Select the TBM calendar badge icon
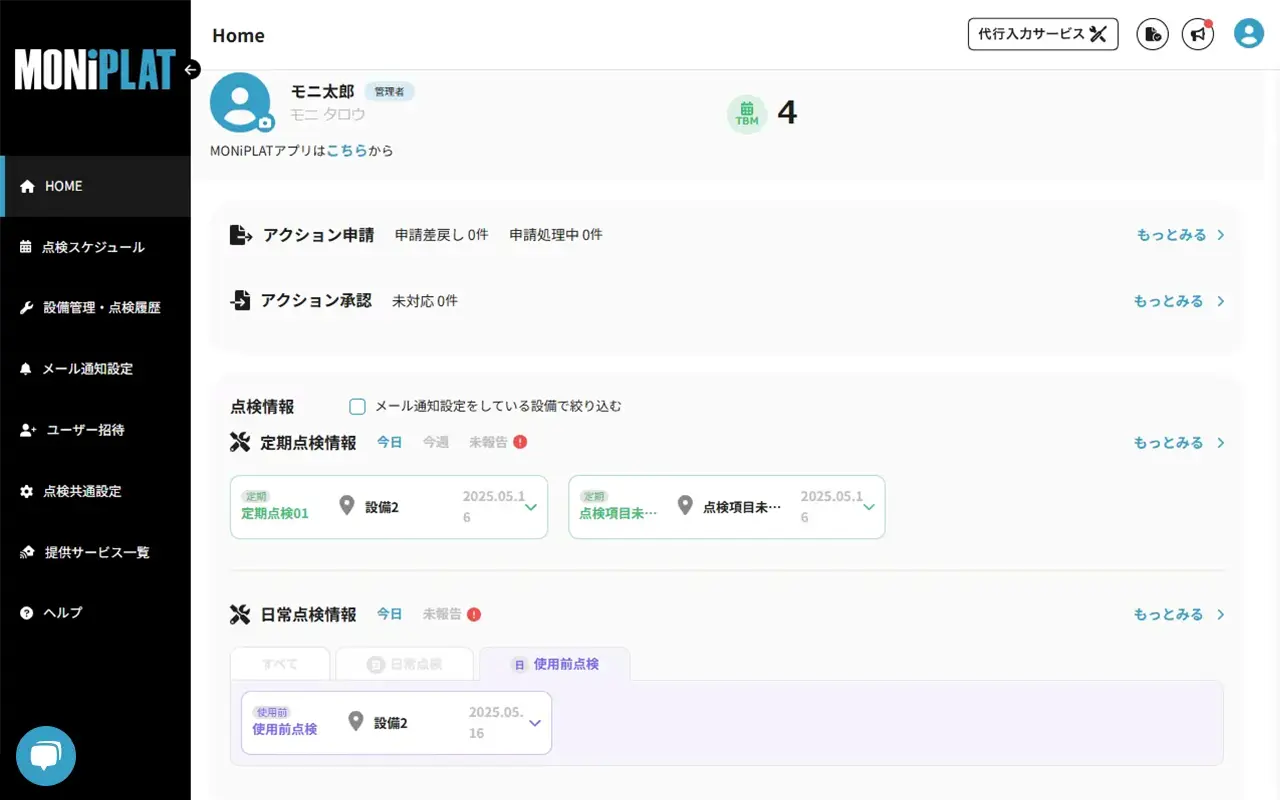This screenshot has width=1280, height=800. pos(746,113)
